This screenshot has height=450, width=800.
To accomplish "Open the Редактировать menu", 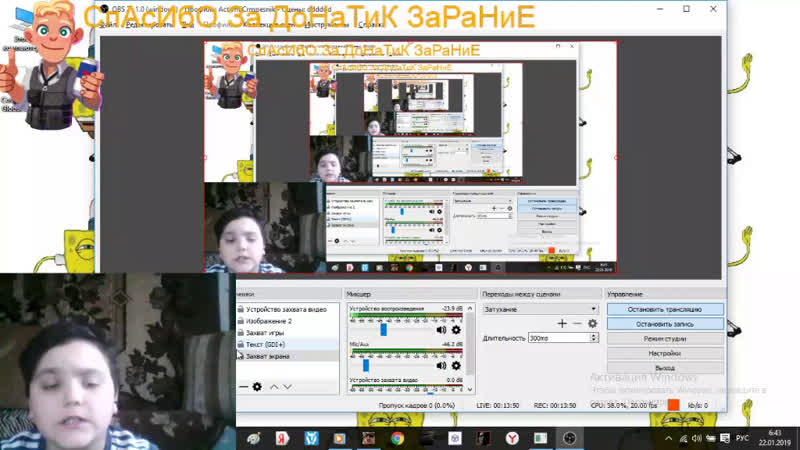I will click(148, 24).
